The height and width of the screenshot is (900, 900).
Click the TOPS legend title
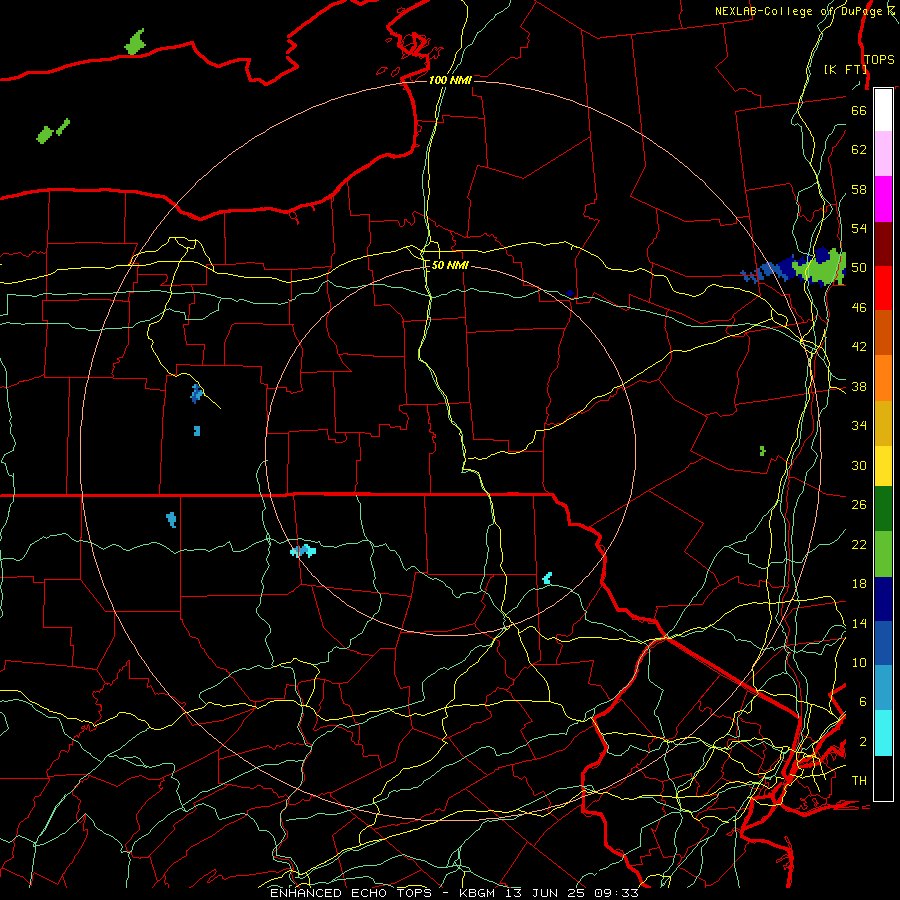(879, 60)
